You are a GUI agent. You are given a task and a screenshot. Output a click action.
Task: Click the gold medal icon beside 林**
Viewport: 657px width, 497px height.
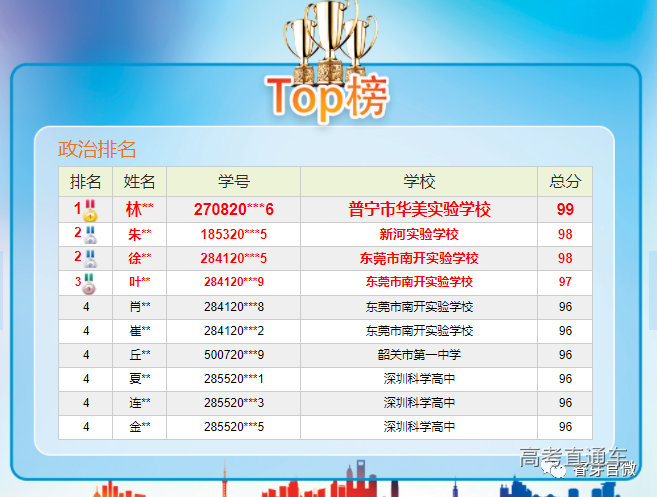click(x=91, y=210)
